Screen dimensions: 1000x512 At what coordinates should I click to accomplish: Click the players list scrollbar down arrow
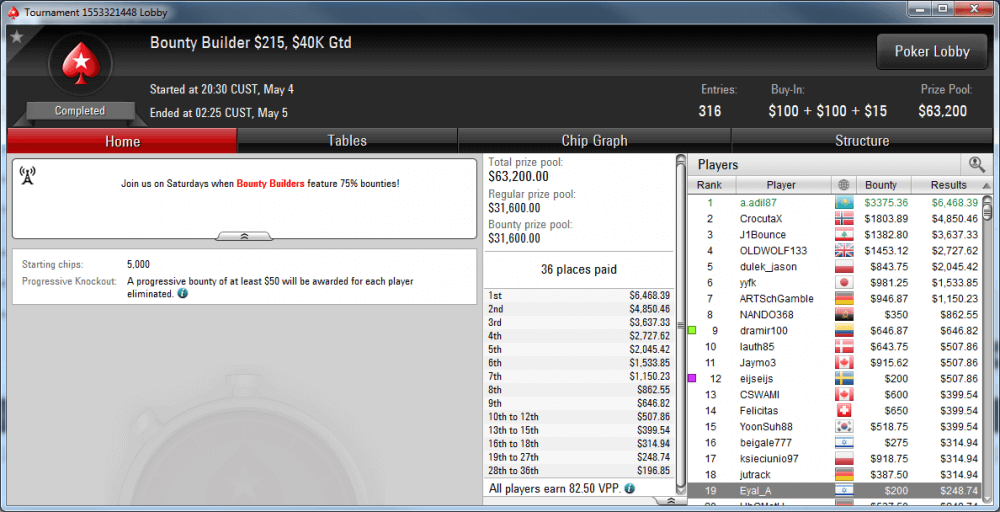(987, 500)
